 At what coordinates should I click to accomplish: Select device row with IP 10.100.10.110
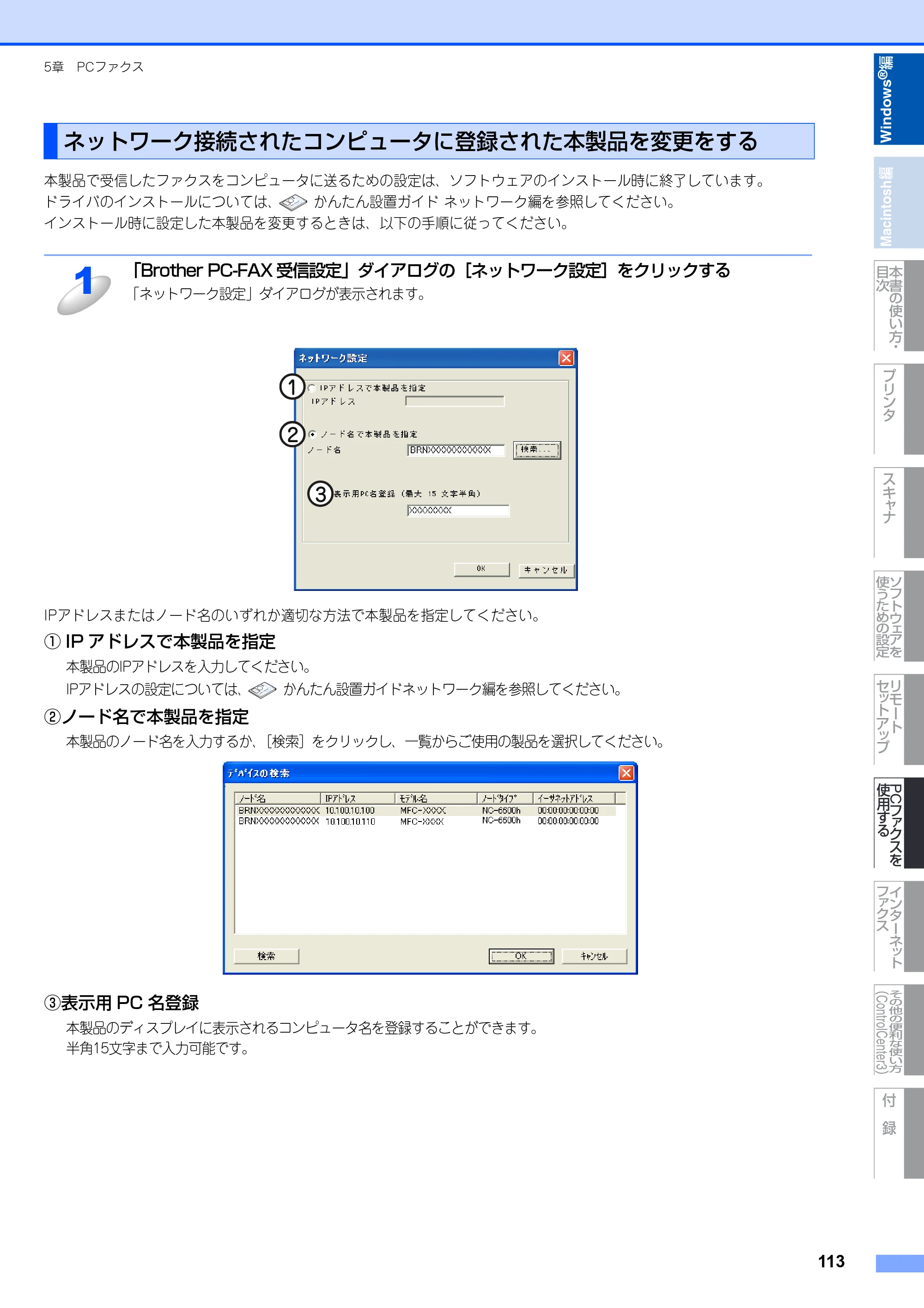click(x=426, y=821)
